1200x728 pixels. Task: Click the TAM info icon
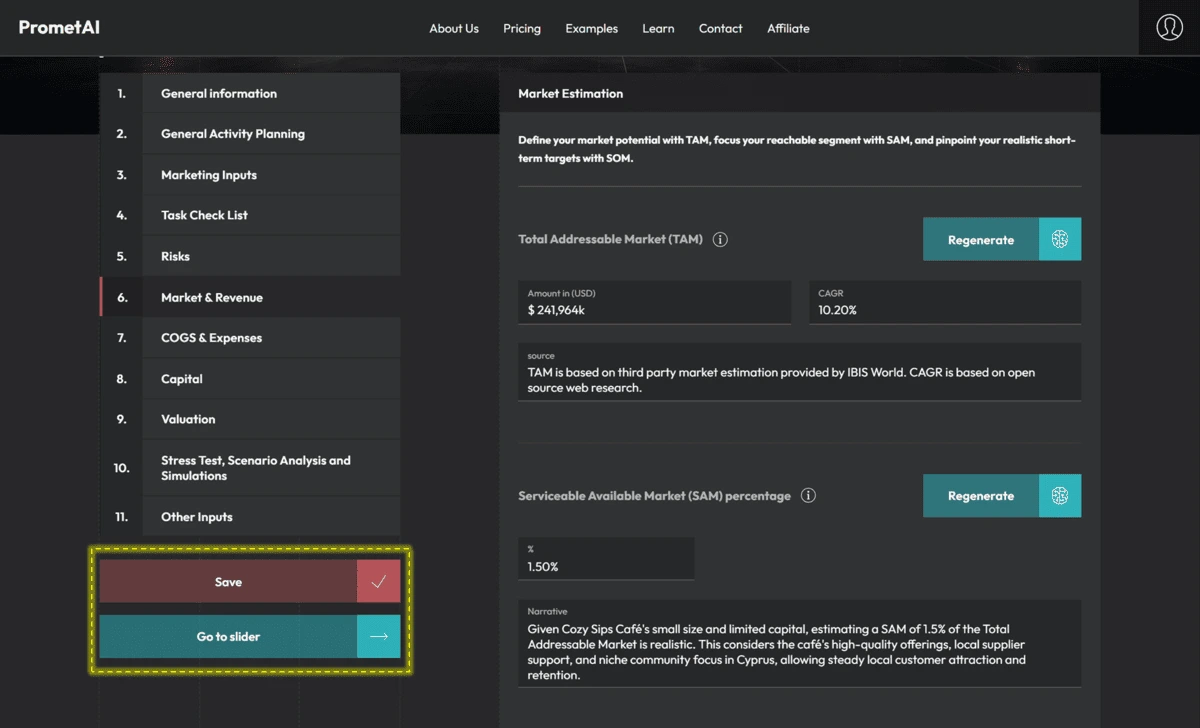click(720, 240)
